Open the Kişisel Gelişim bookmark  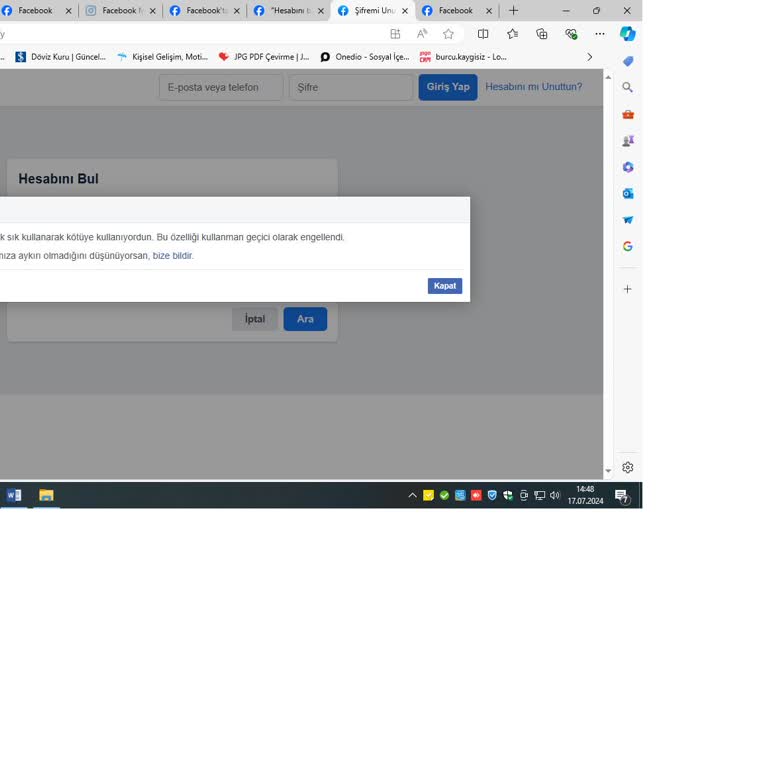click(x=163, y=57)
